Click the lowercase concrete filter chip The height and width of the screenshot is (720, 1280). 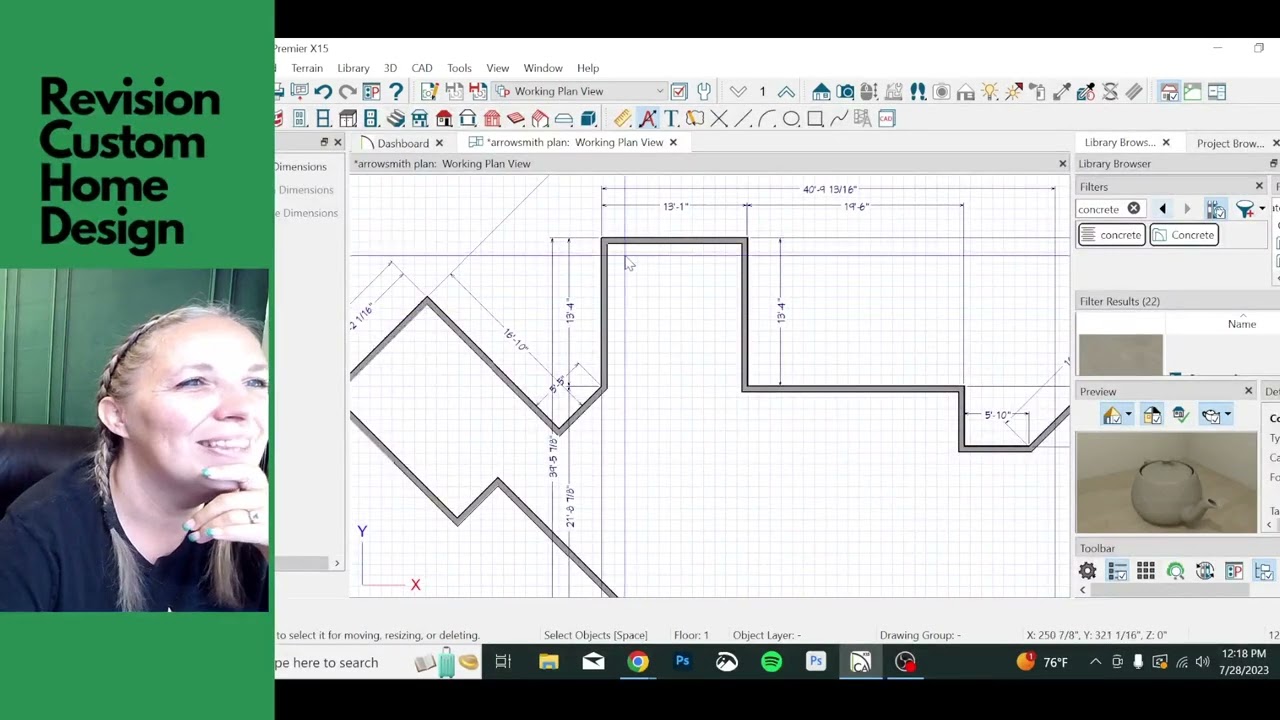coord(1111,235)
